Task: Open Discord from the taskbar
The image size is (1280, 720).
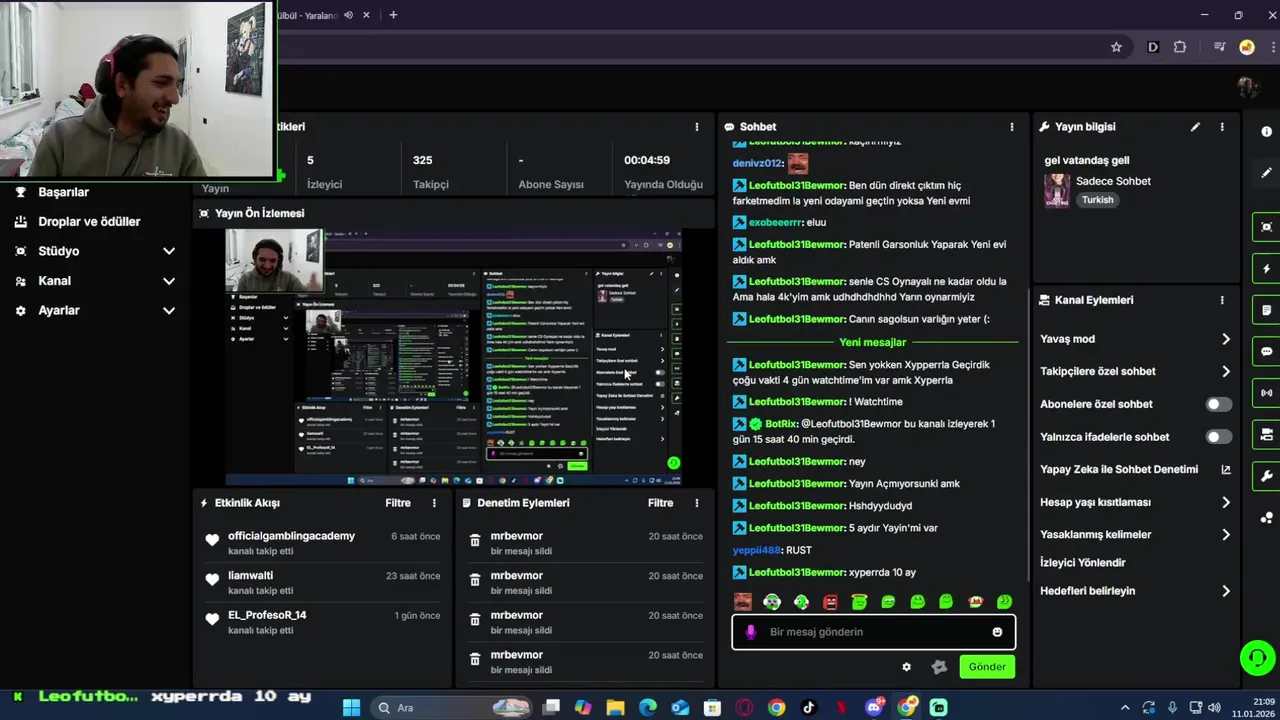Action: [874, 708]
